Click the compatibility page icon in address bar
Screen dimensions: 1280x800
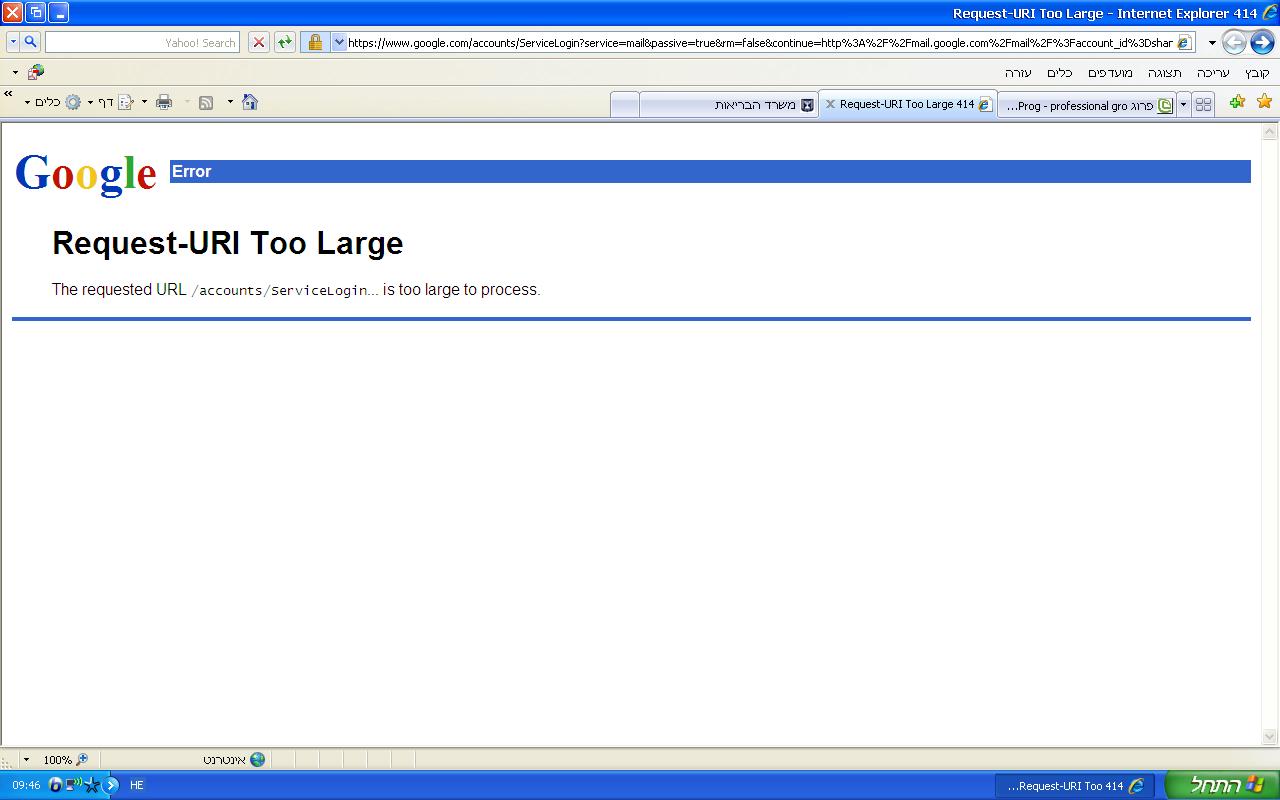coord(1184,42)
